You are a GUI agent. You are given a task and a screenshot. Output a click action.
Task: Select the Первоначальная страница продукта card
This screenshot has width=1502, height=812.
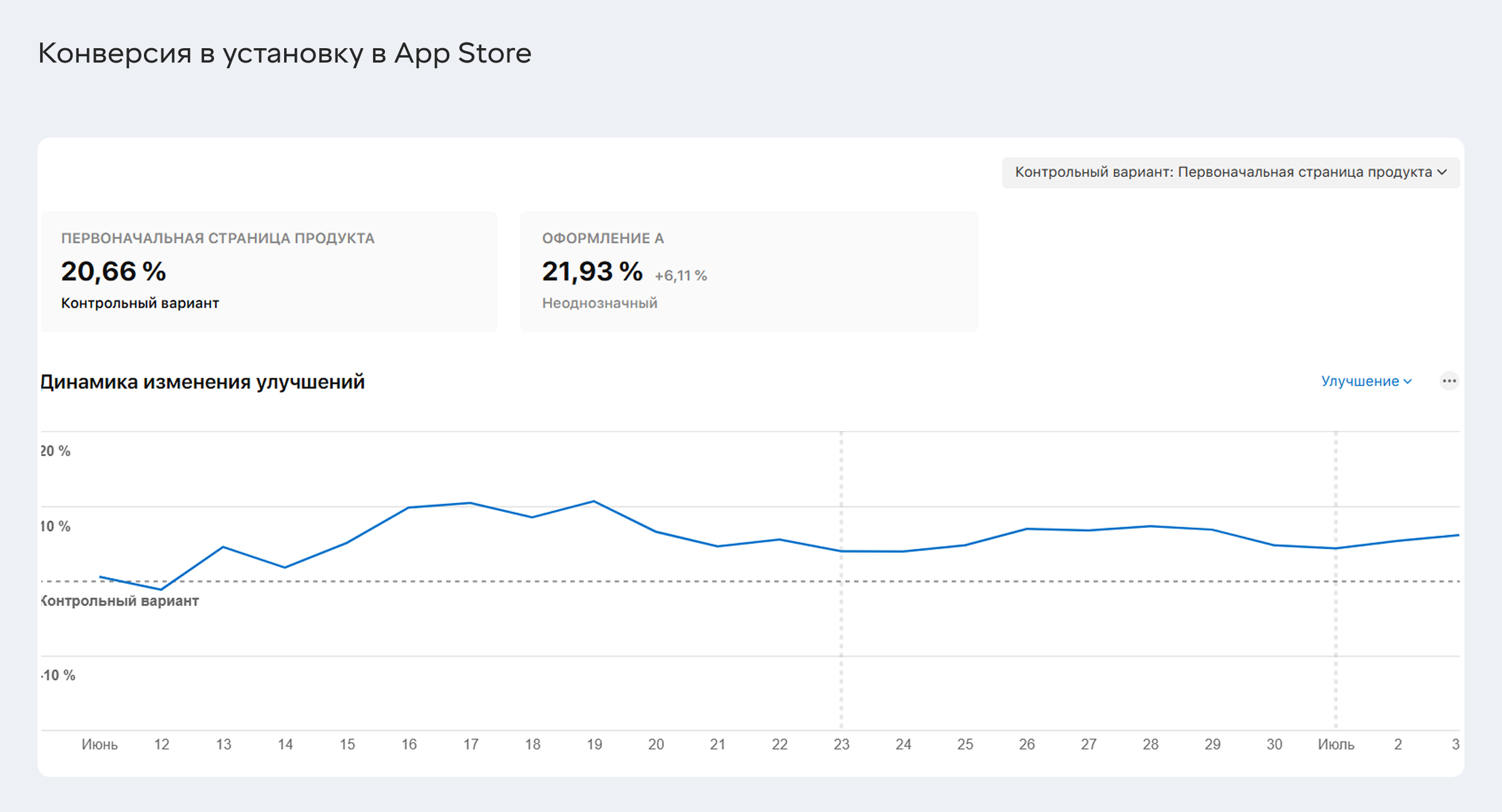click(x=269, y=271)
